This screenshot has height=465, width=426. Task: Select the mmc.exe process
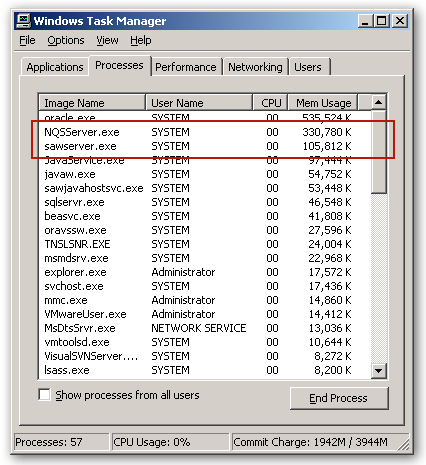204,300
